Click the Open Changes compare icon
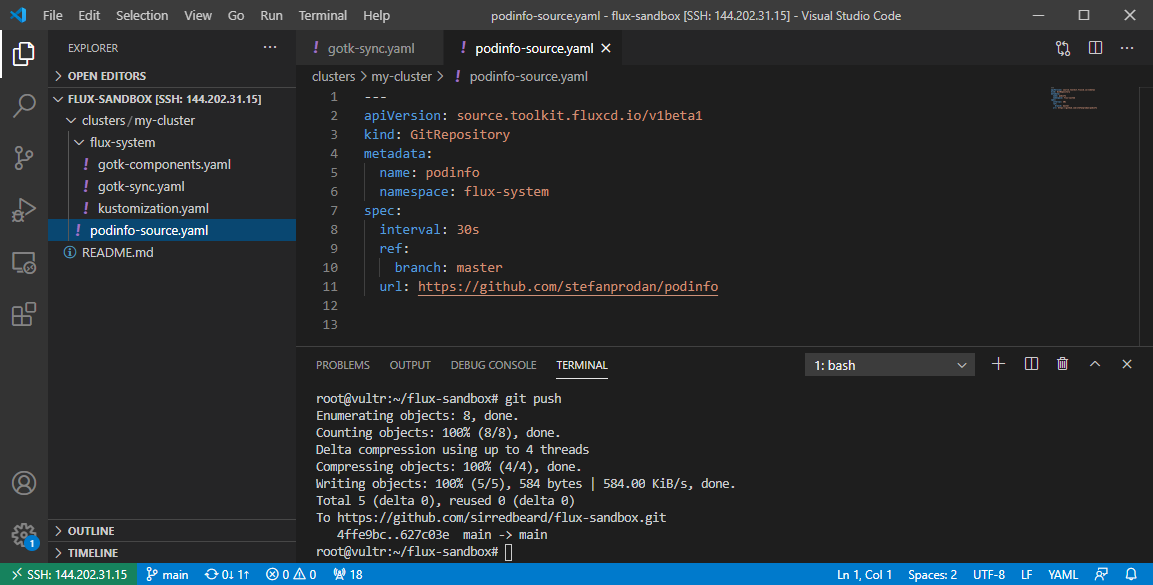The height and width of the screenshot is (585, 1153). (1063, 48)
